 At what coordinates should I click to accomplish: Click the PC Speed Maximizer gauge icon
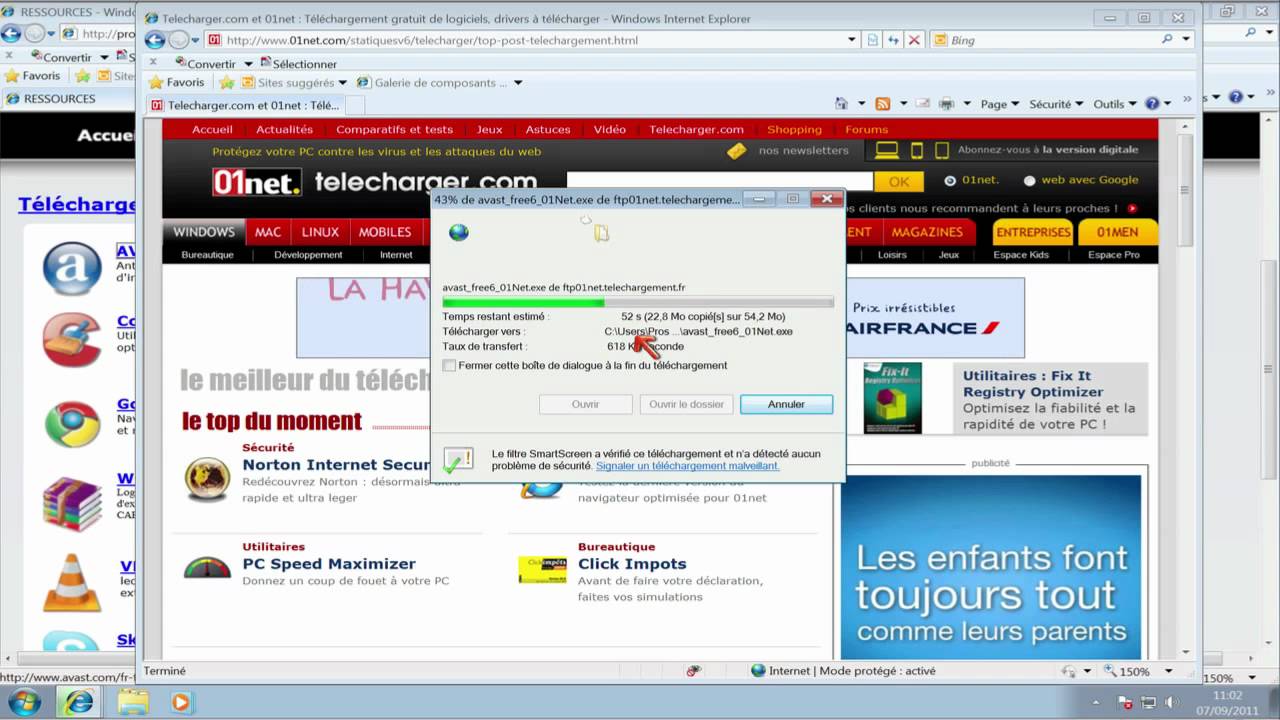(207, 568)
